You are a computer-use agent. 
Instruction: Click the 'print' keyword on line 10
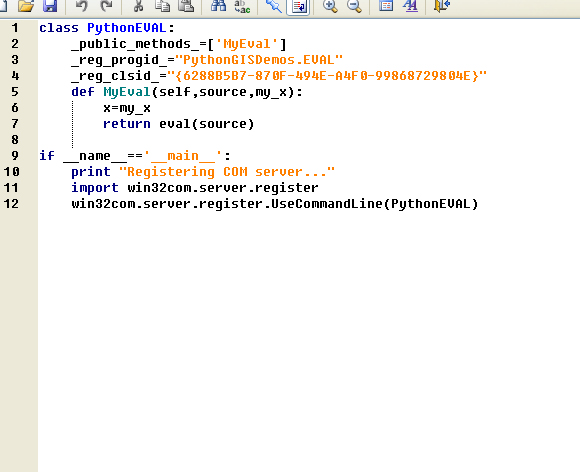pos(91,172)
